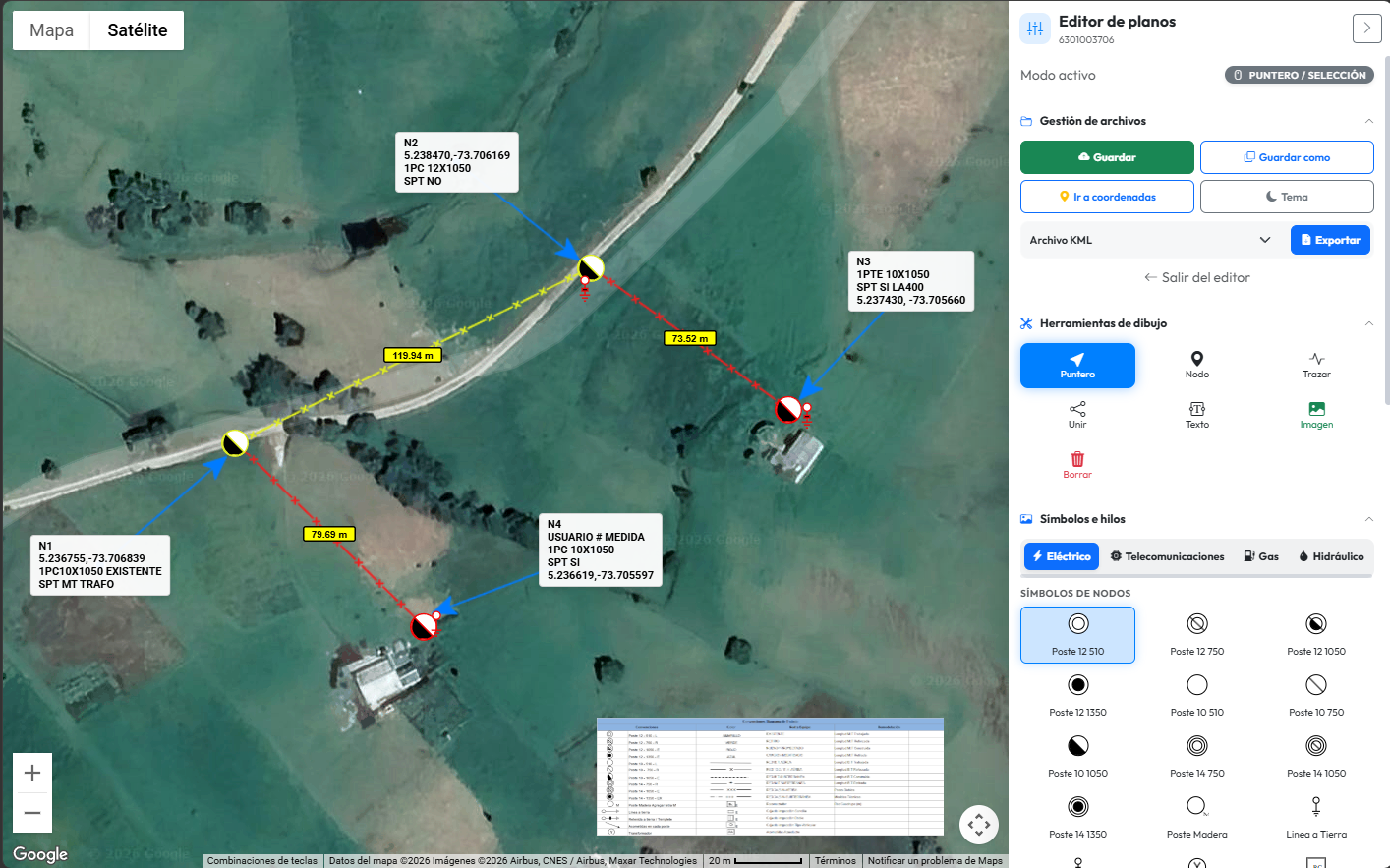Click the N1 node pole marker
This screenshot has height=868, width=1390.
[235, 443]
